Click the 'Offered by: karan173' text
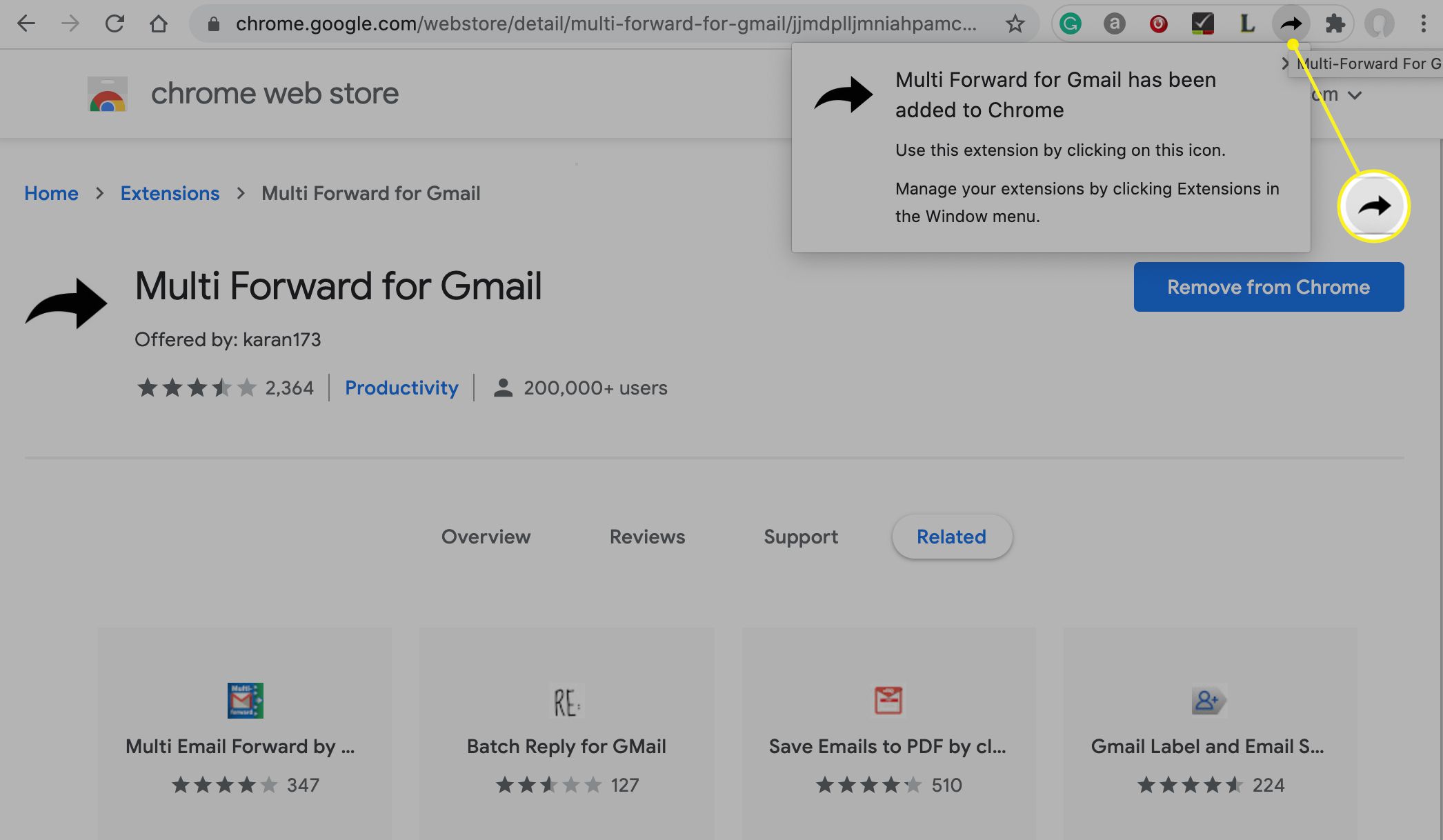The height and width of the screenshot is (840, 1443). 228,339
